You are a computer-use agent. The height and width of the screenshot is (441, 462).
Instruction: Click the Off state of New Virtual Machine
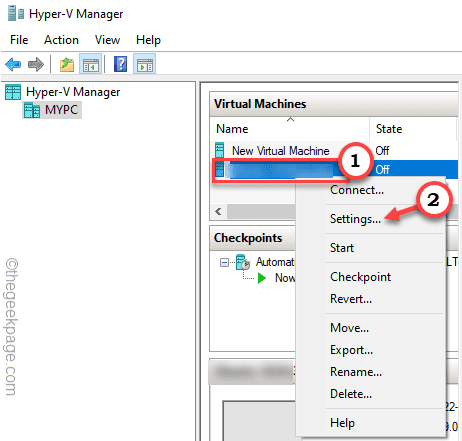pyautogui.click(x=382, y=151)
